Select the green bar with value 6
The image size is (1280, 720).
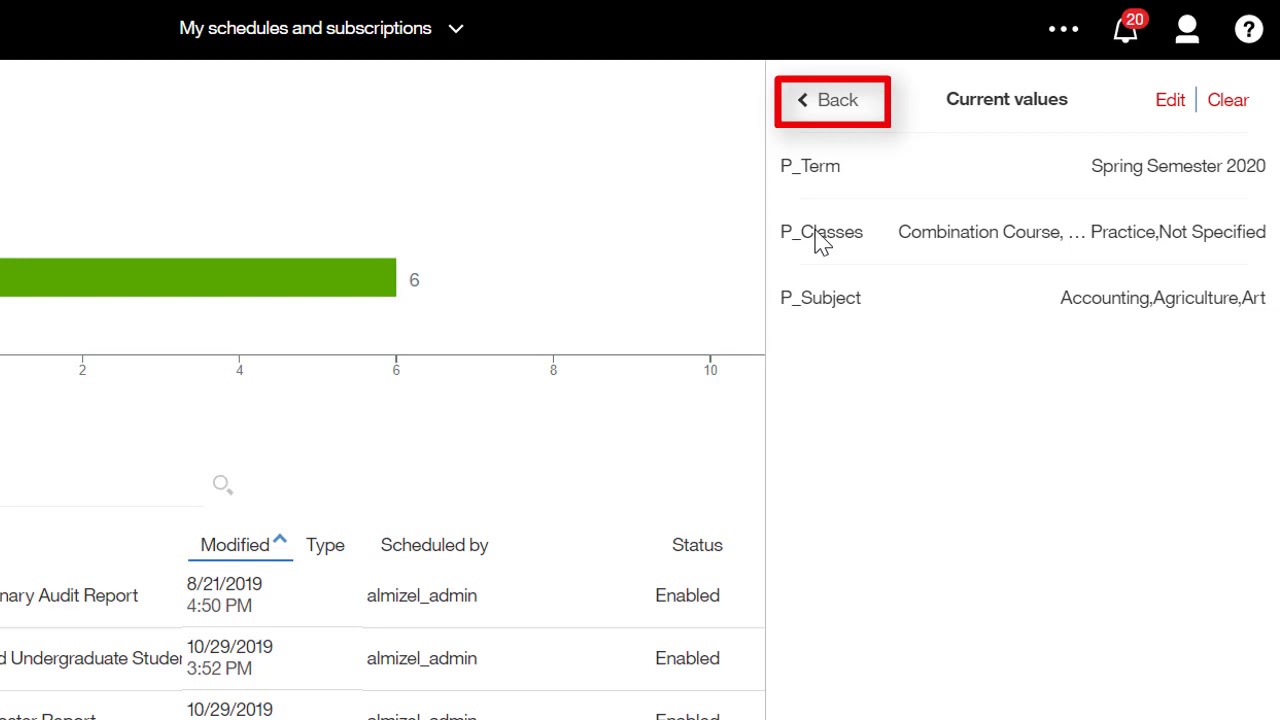point(198,278)
